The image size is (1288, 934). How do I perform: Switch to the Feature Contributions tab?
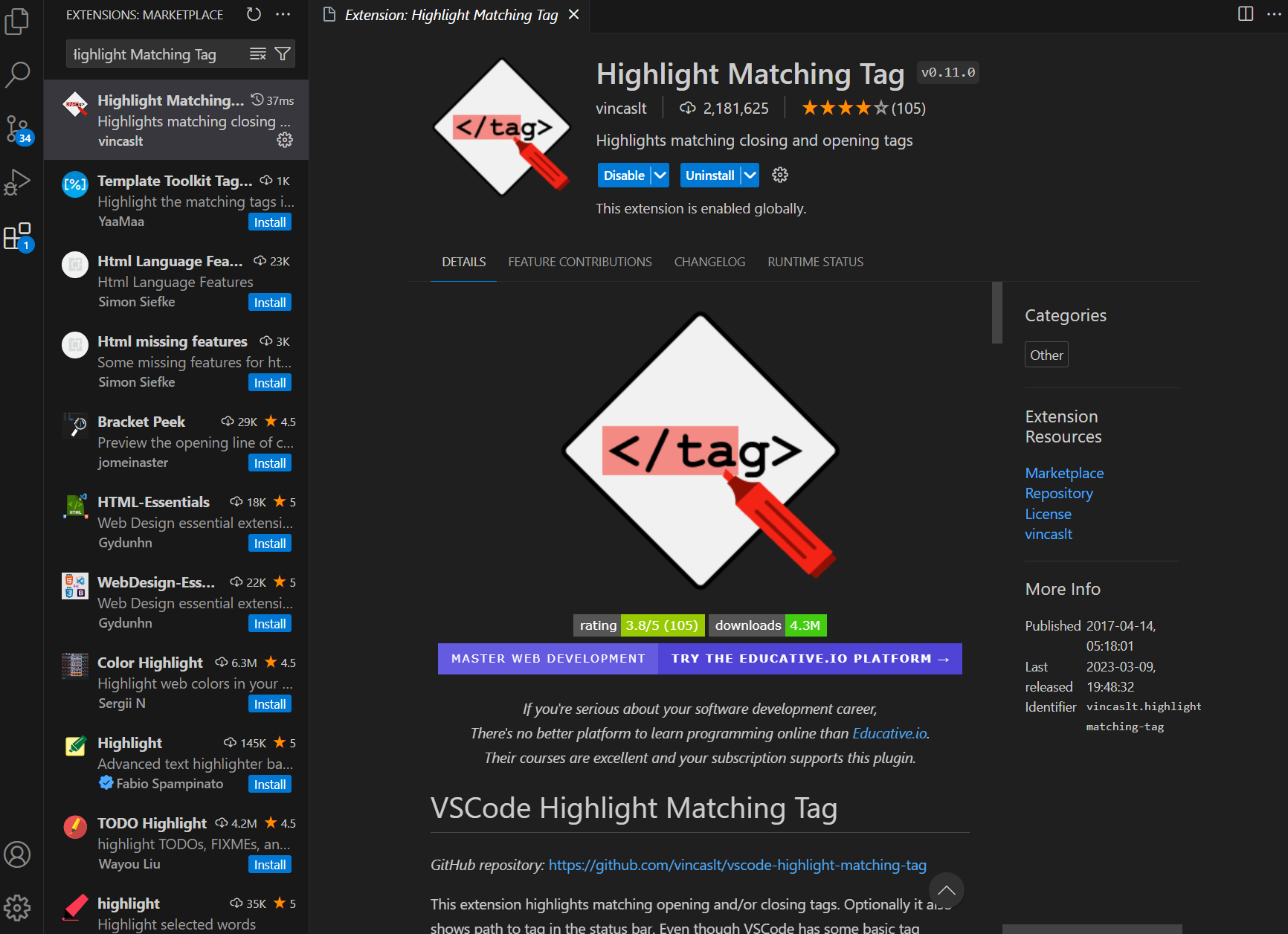(x=580, y=262)
